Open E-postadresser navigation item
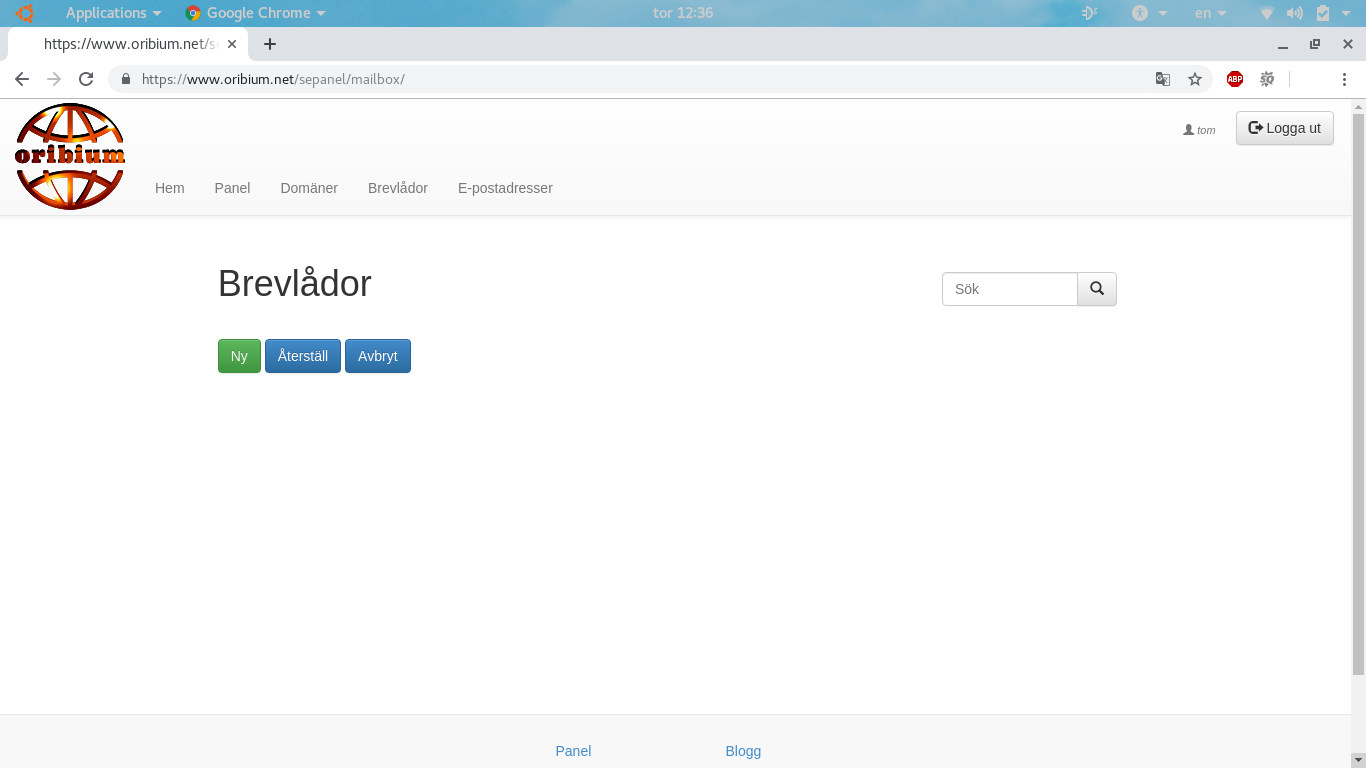 505,188
